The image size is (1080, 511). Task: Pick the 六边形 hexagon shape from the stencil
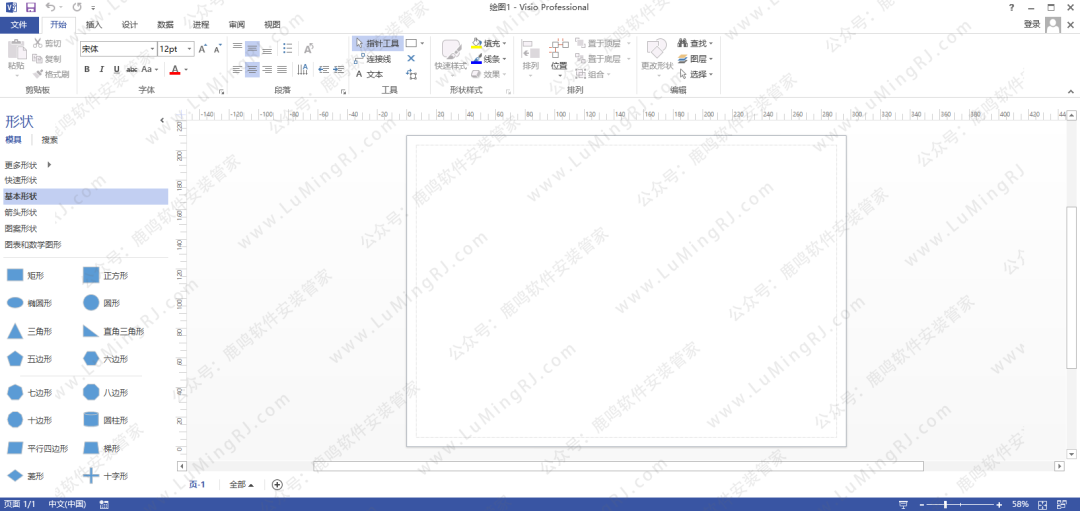tap(91, 358)
